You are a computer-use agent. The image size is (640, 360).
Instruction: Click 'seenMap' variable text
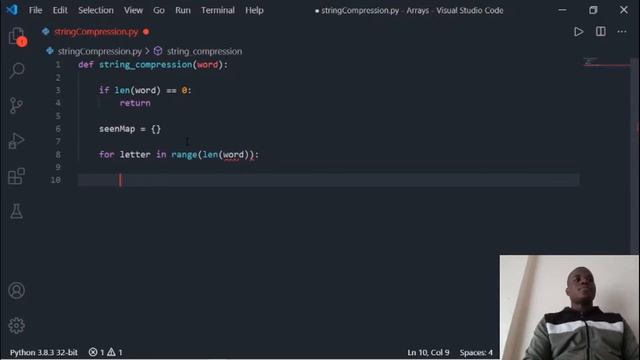coord(117,129)
